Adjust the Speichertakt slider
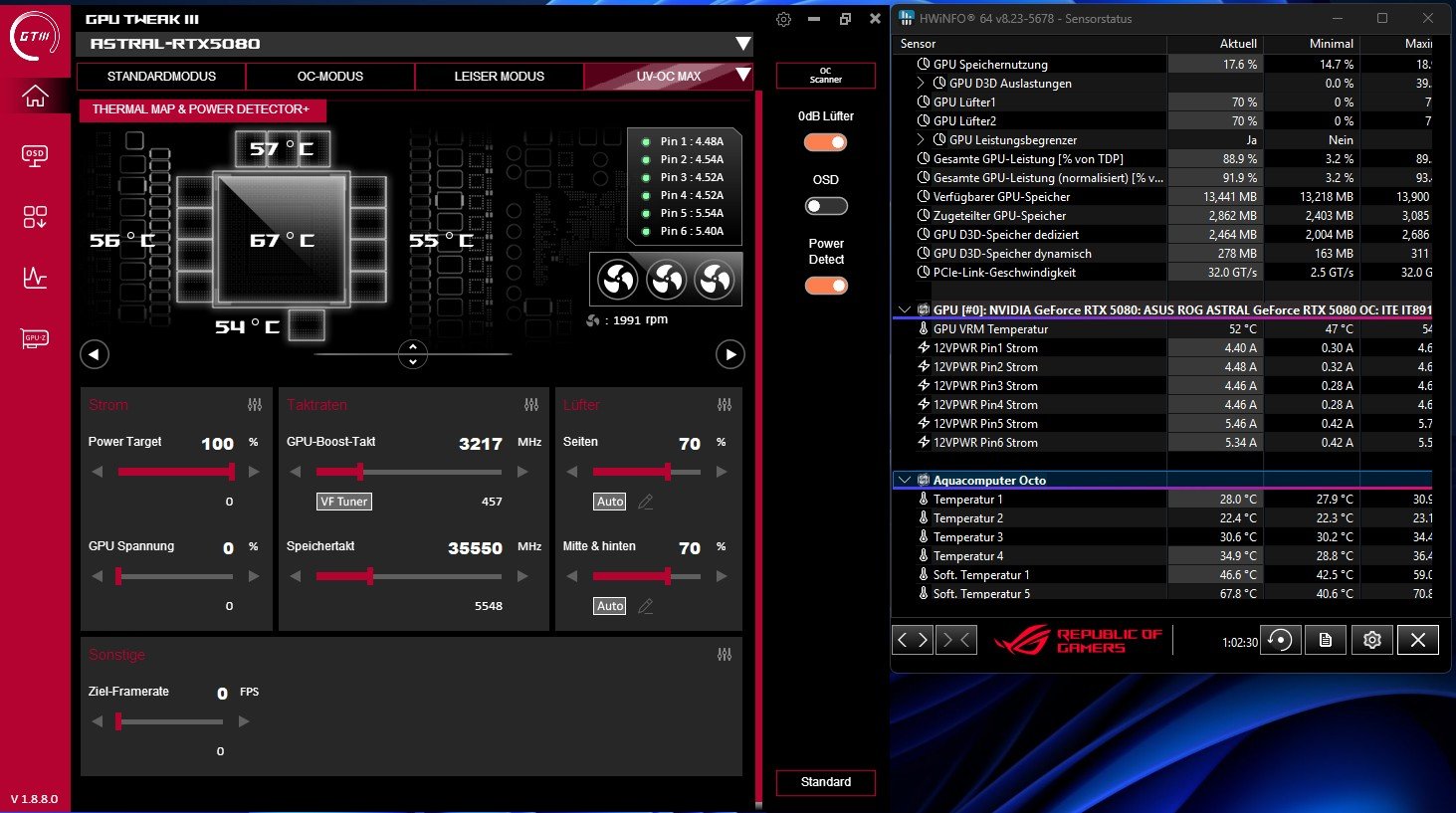The image size is (1456, 813). click(409, 576)
